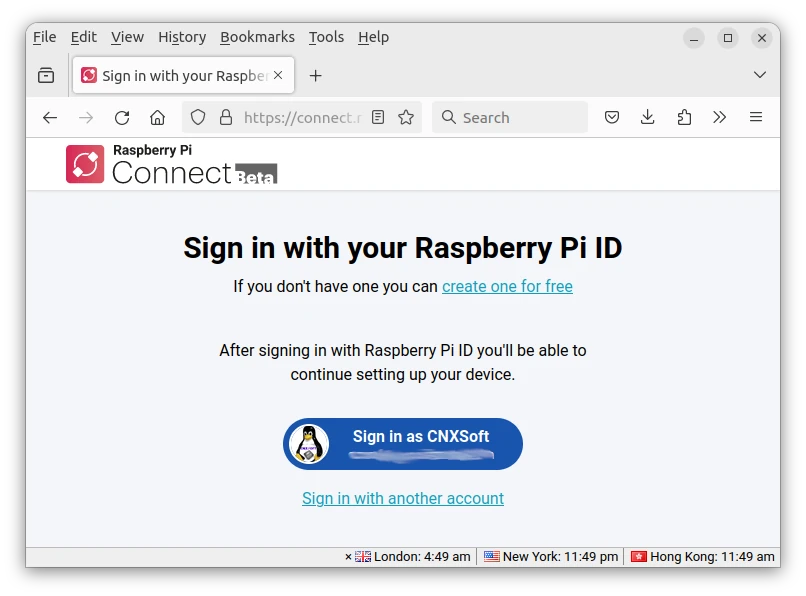Viewport: 806px width, 596px height.
Task: Click the penguin avatar on the sign-in button
Action: pyautogui.click(x=308, y=444)
